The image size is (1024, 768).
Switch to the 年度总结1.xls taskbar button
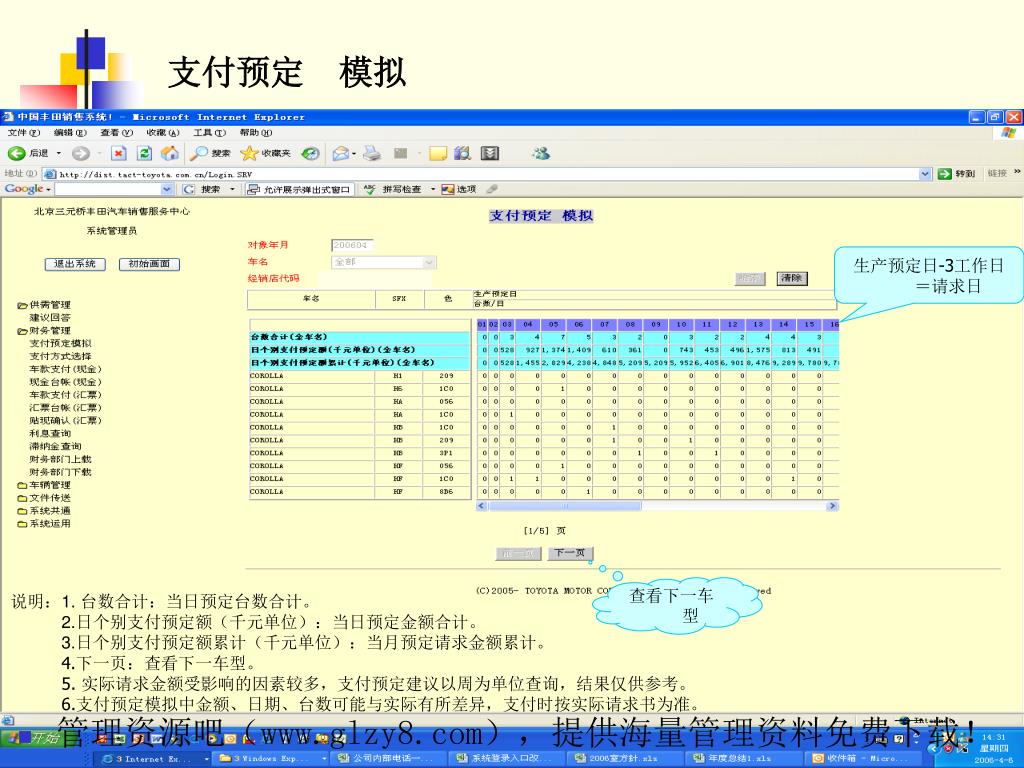tap(741, 758)
